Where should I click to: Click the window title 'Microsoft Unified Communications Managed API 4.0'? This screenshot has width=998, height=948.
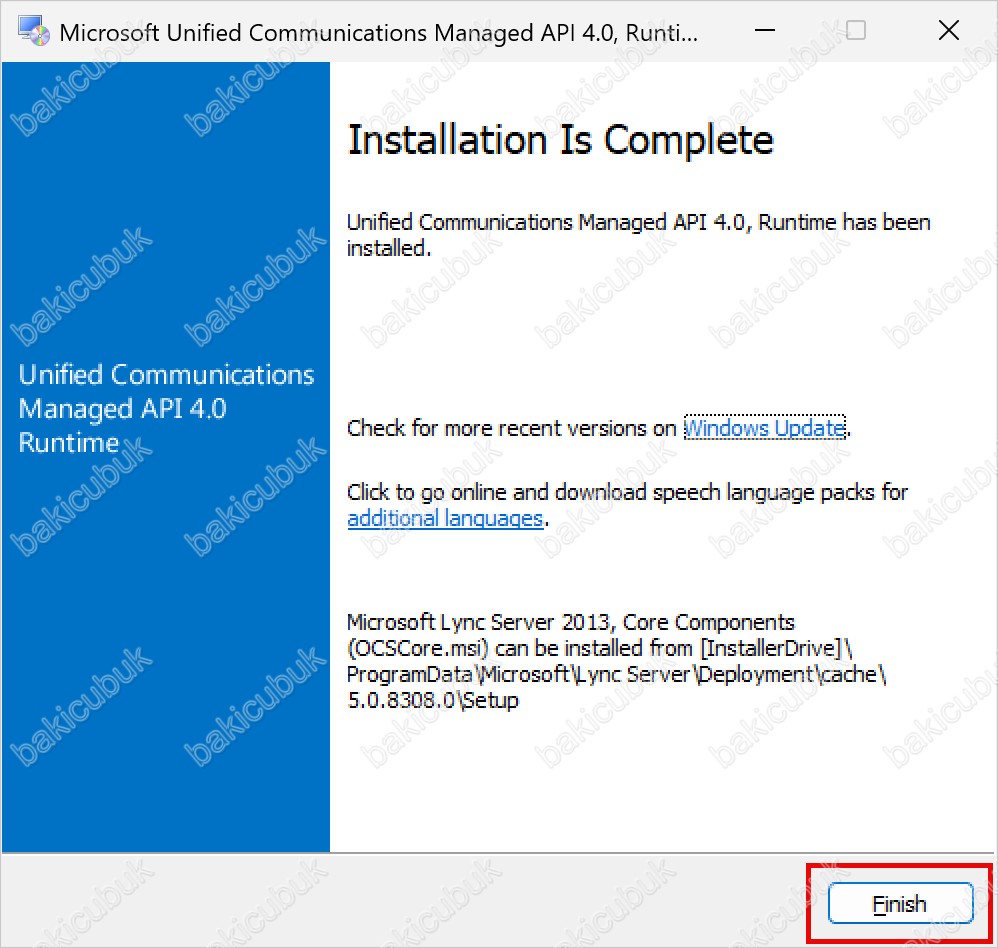pos(379,32)
